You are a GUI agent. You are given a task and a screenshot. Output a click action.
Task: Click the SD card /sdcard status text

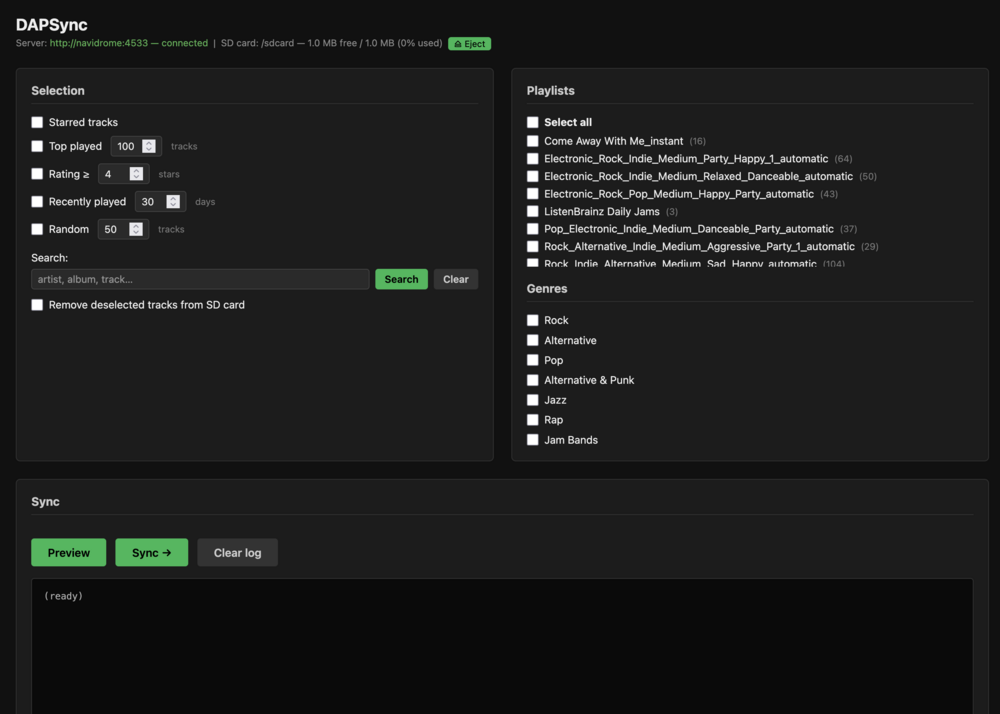click(332, 43)
